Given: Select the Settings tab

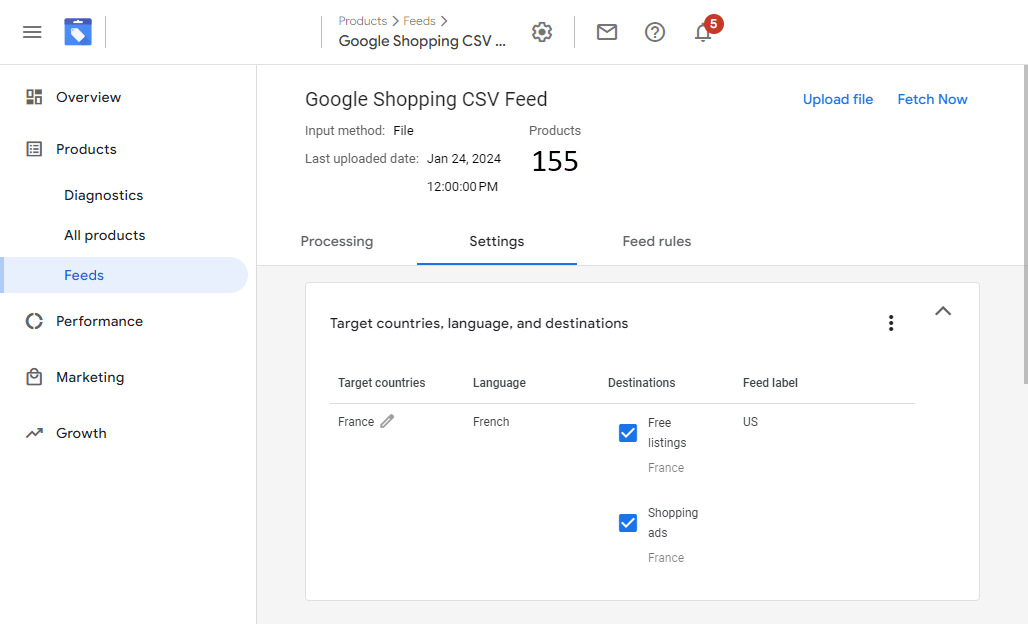Looking at the screenshot, I should (497, 241).
